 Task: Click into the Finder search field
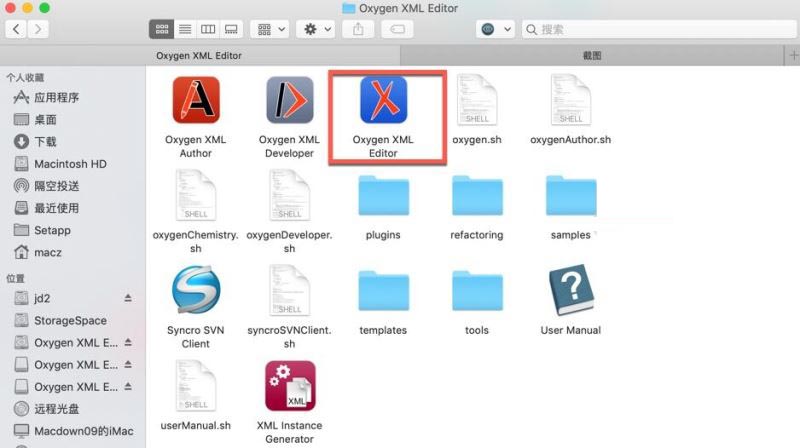point(660,30)
